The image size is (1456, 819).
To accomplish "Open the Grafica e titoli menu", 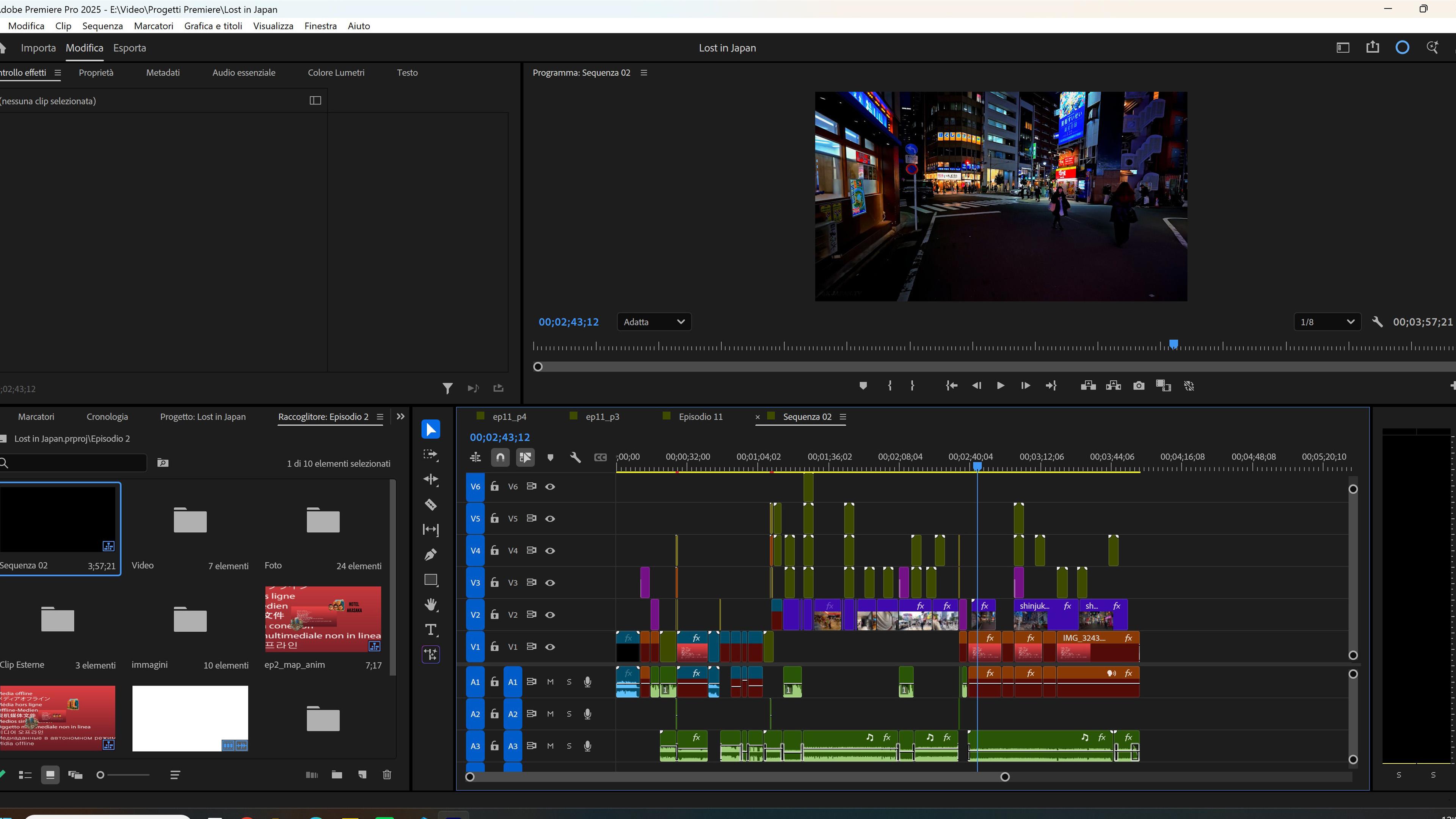I will [213, 26].
